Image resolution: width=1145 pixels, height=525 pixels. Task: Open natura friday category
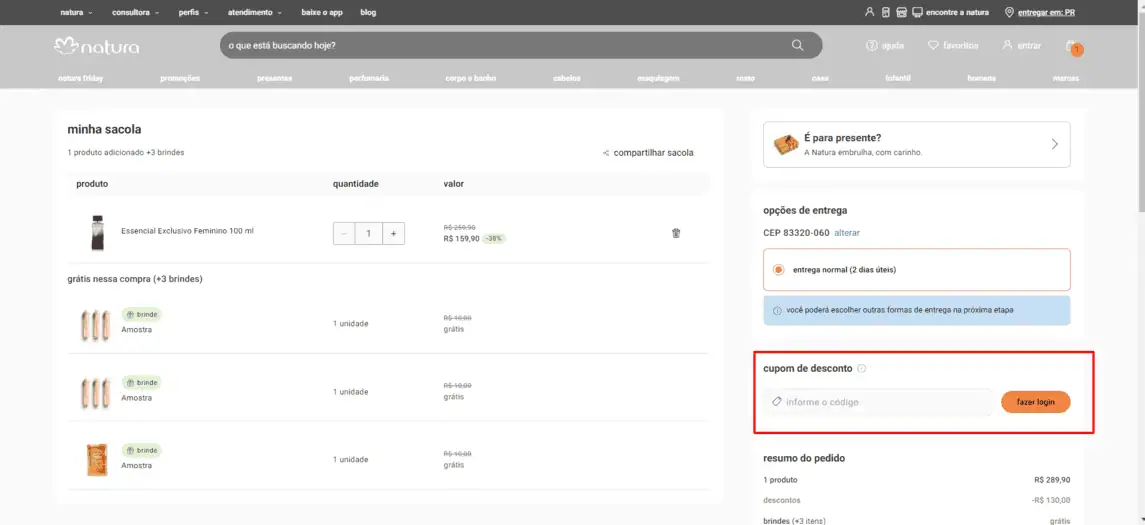[80, 78]
